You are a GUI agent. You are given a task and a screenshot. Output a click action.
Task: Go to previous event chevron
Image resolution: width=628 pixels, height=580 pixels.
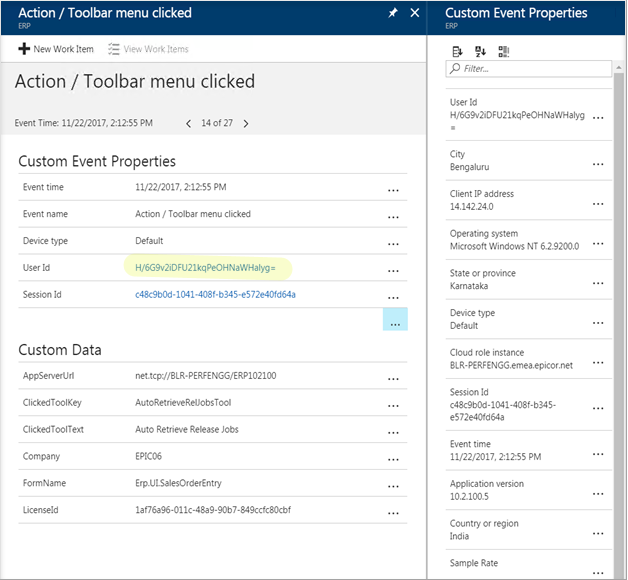[188, 124]
